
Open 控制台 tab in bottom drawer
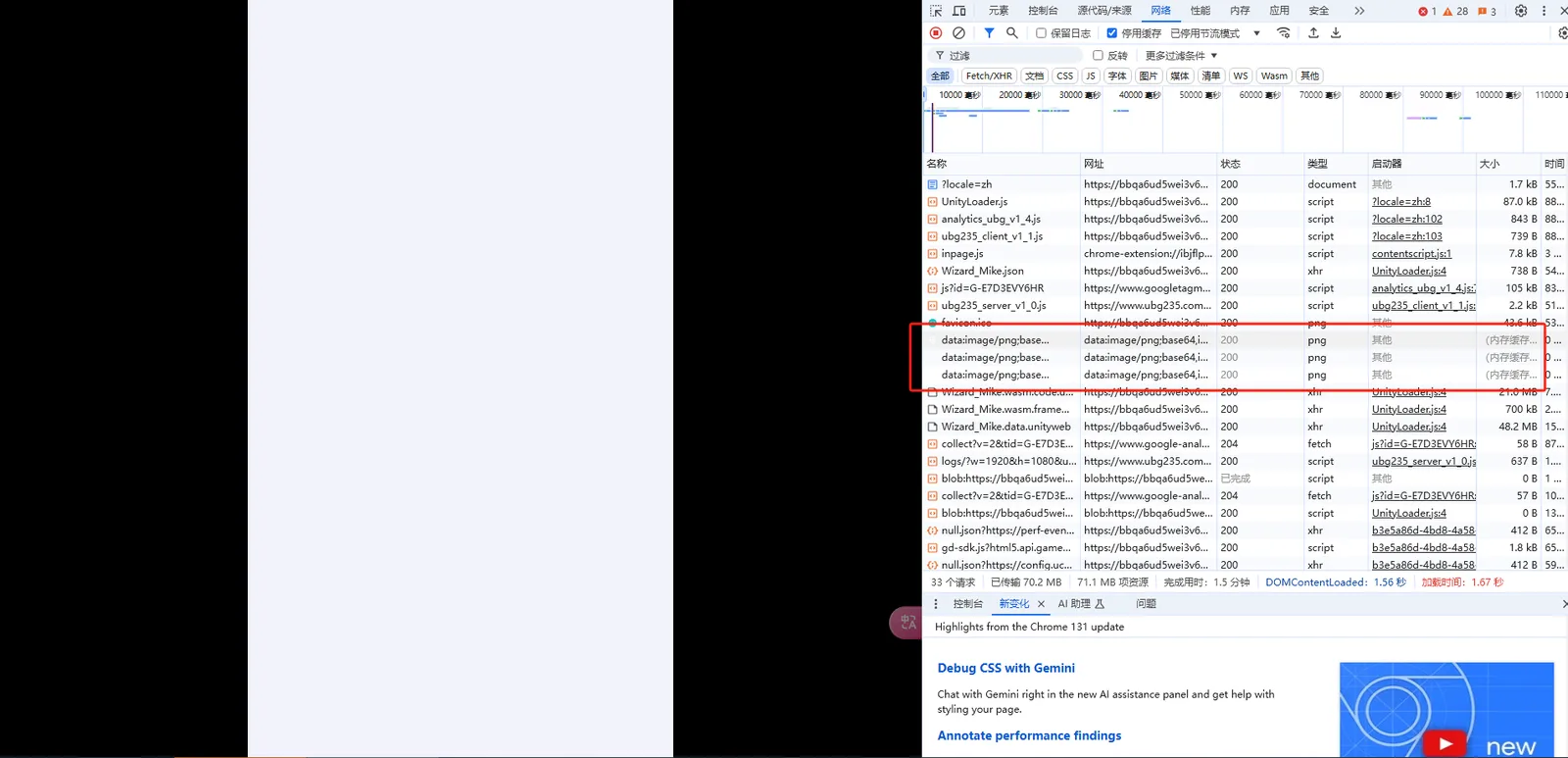[x=967, y=604]
